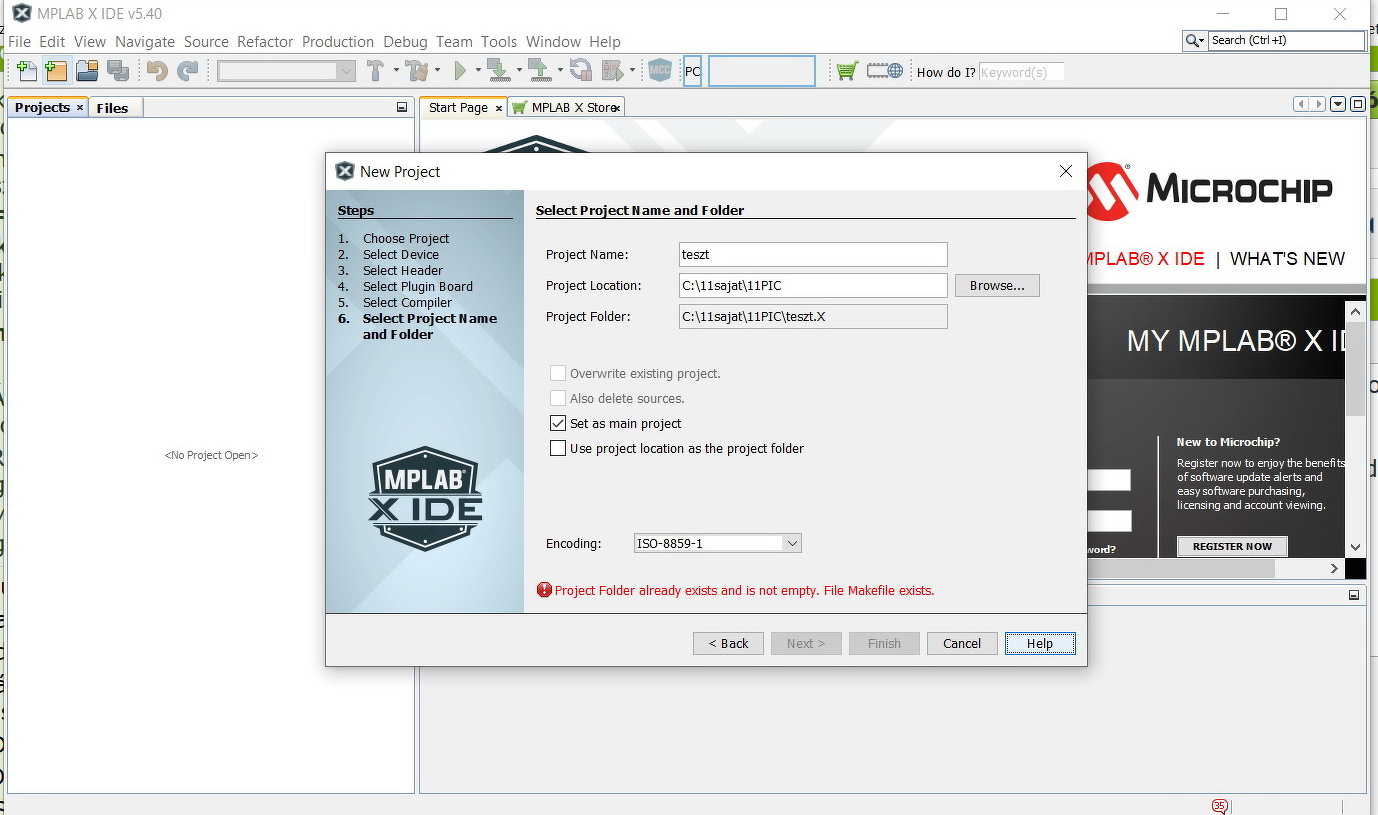
Task: Click the REGISTER NOW button
Action: (1232, 546)
